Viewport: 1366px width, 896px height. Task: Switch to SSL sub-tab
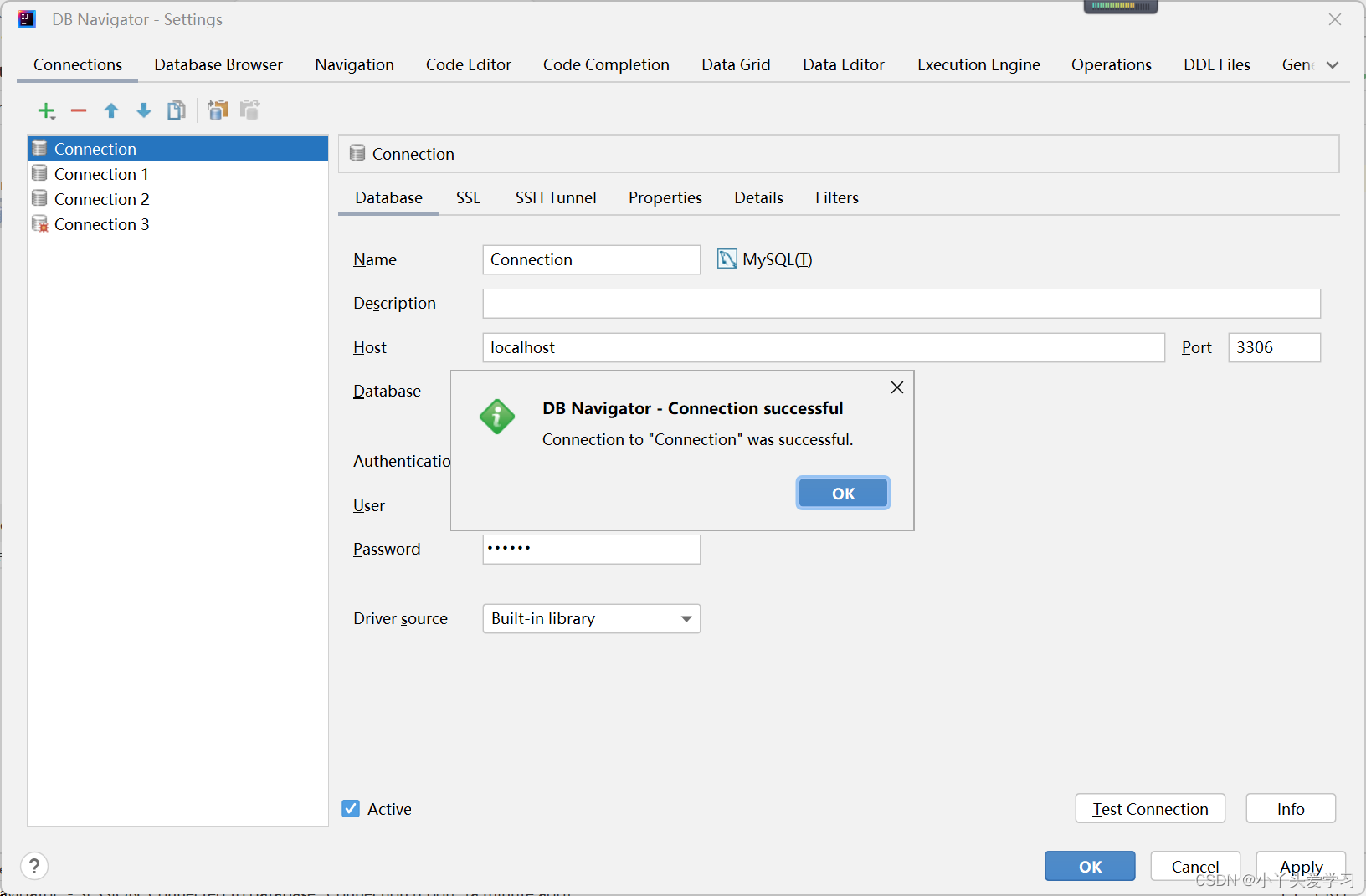click(x=468, y=198)
